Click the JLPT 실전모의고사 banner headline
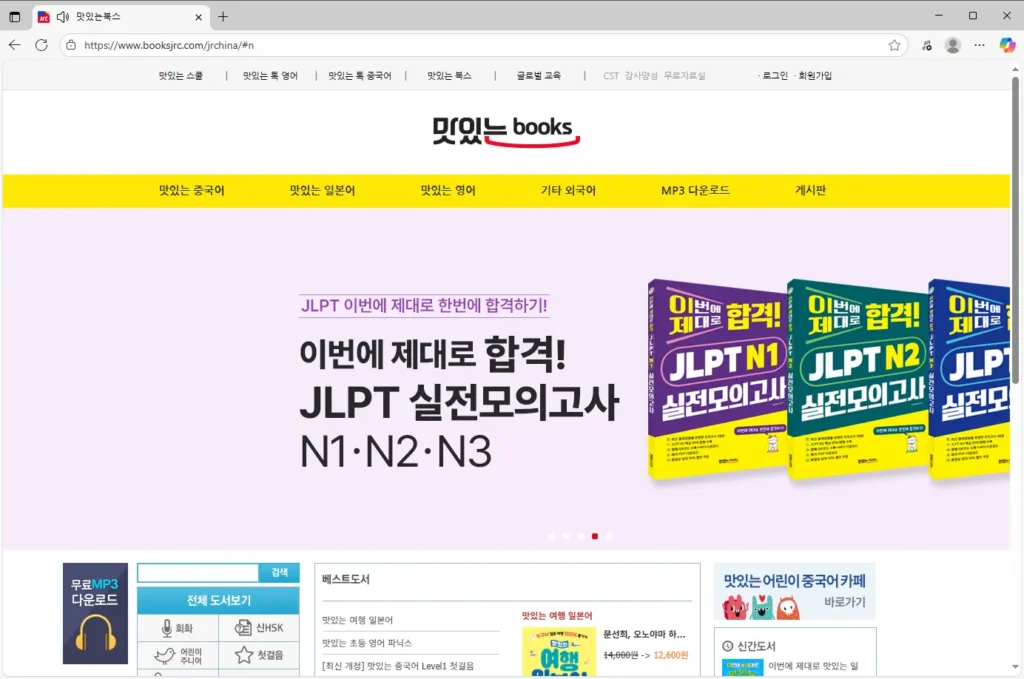 coord(459,402)
